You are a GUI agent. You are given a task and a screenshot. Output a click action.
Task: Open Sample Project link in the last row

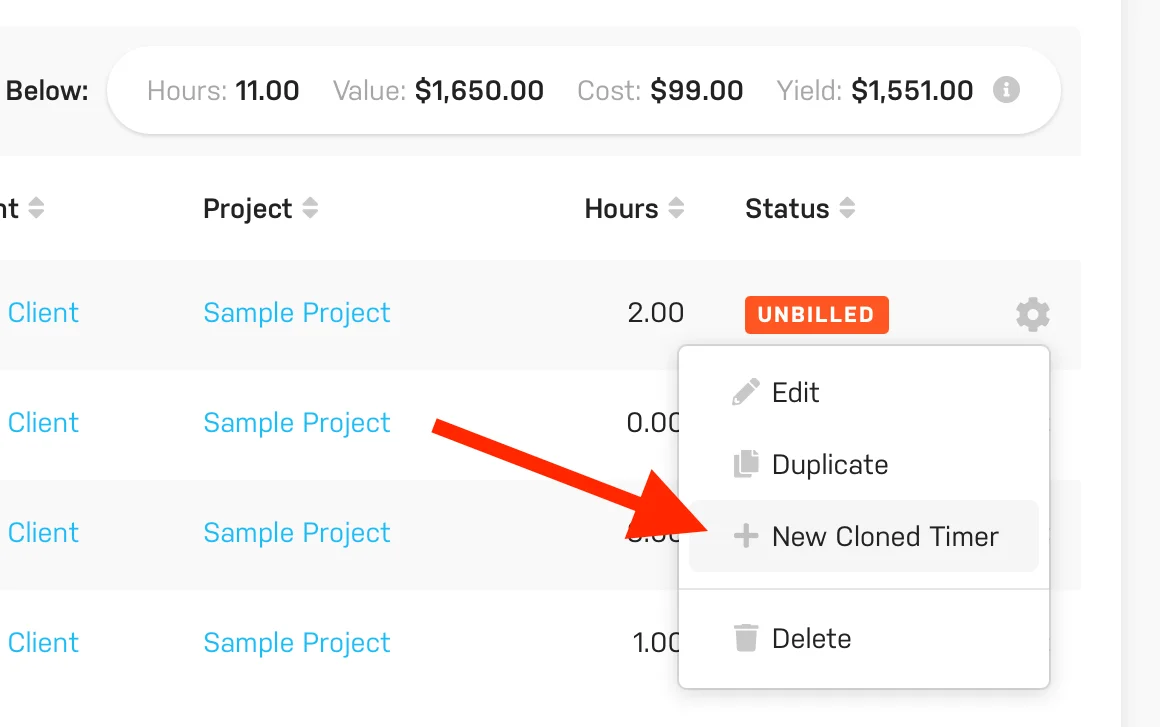(x=297, y=643)
